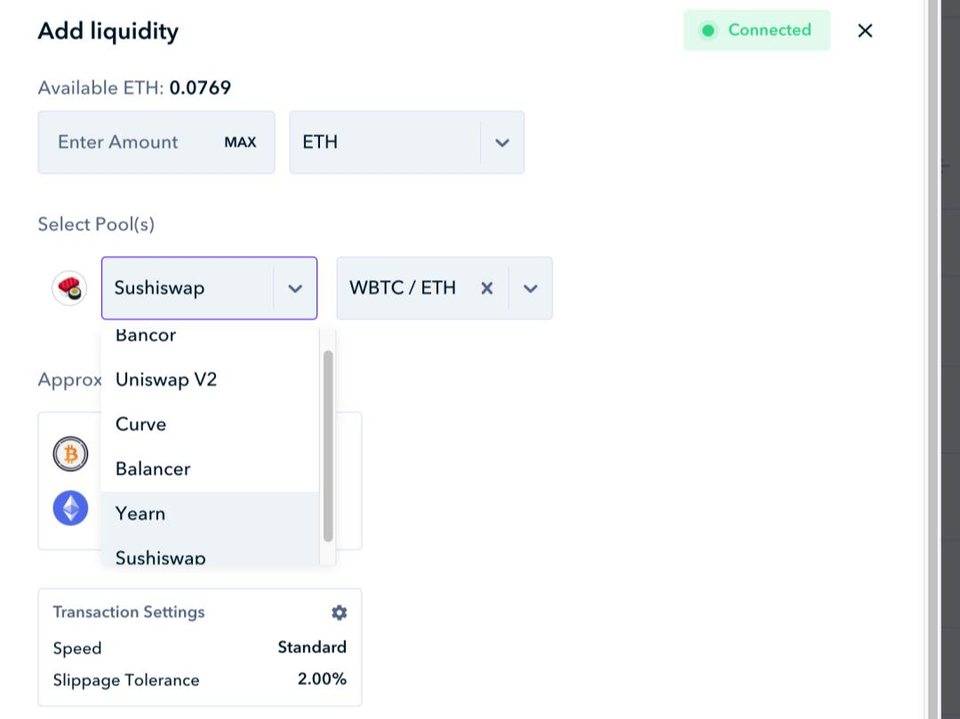Image resolution: width=960 pixels, height=719 pixels.
Task: Open the WBTC / ETH pair dropdown arrow
Action: [x=530, y=288]
